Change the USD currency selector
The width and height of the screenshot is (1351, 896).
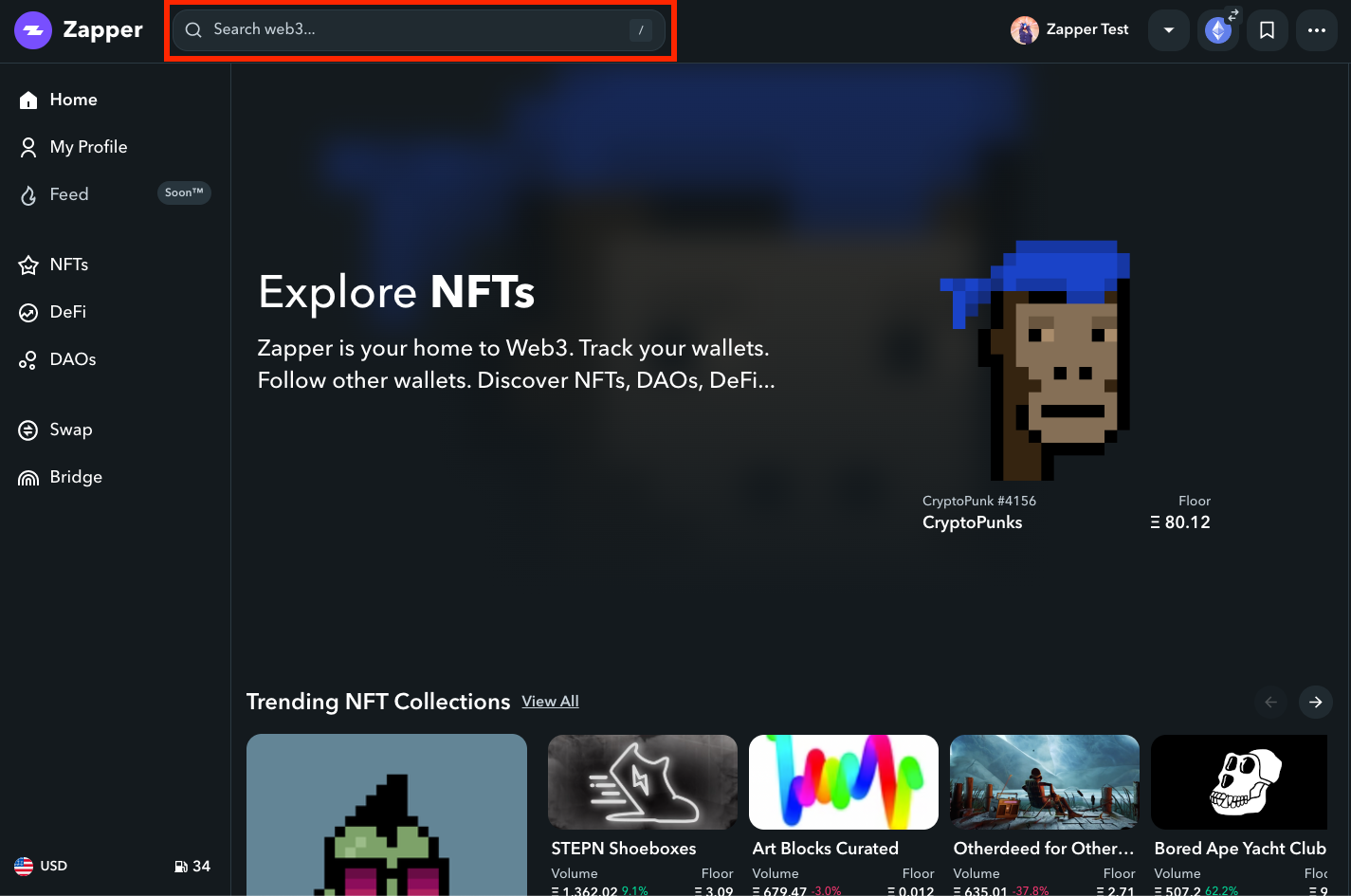pos(41,866)
